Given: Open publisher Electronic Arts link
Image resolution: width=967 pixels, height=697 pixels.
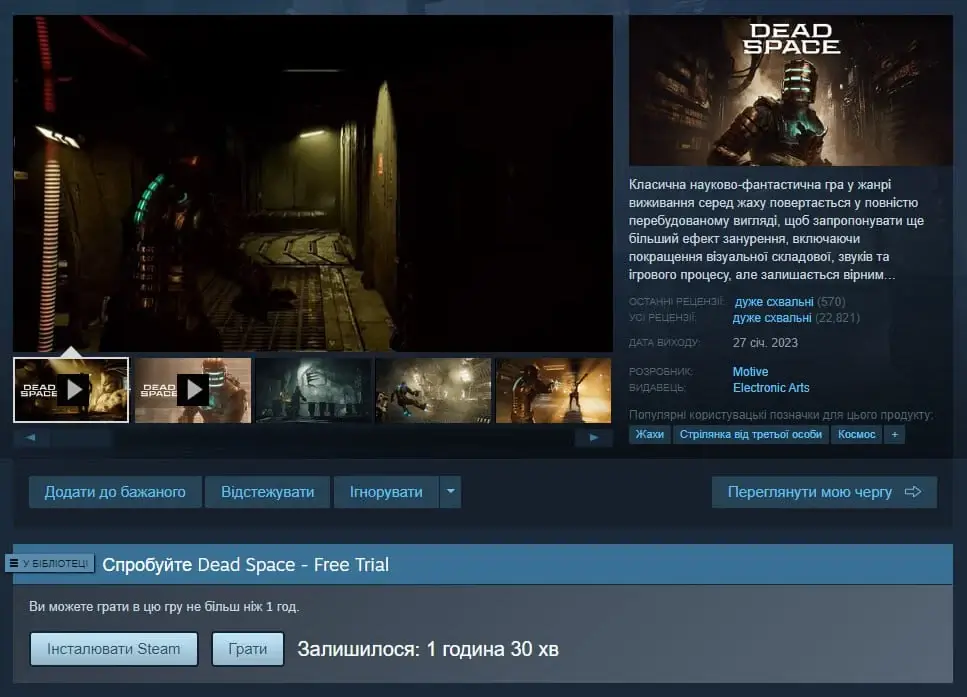Looking at the screenshot, I should [x=771, y=387].
